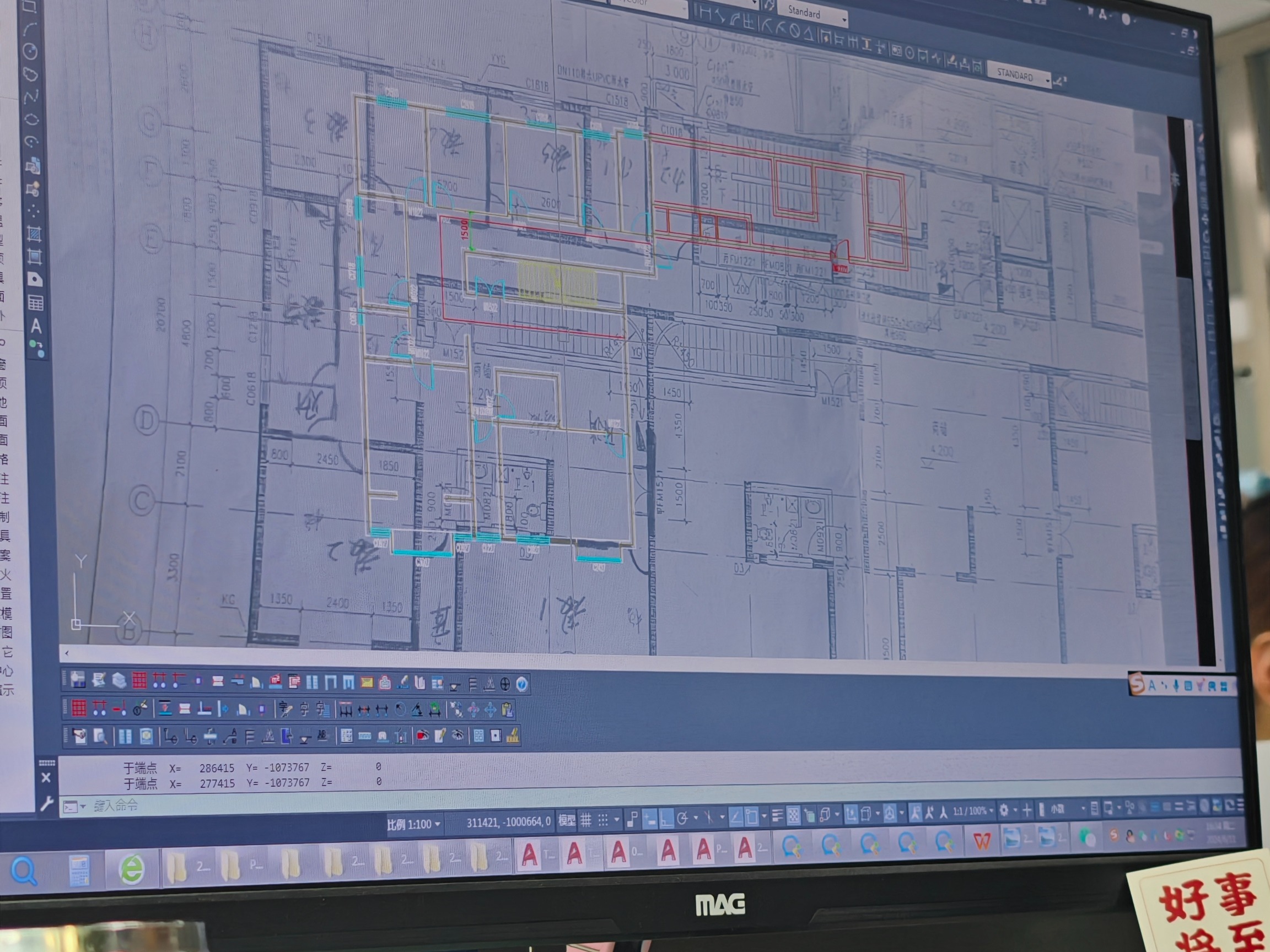Screen dimensions: 1270x952
Task: Open the Standard text style dropdown
Action: pyautogui.click(x=812, y=14)
